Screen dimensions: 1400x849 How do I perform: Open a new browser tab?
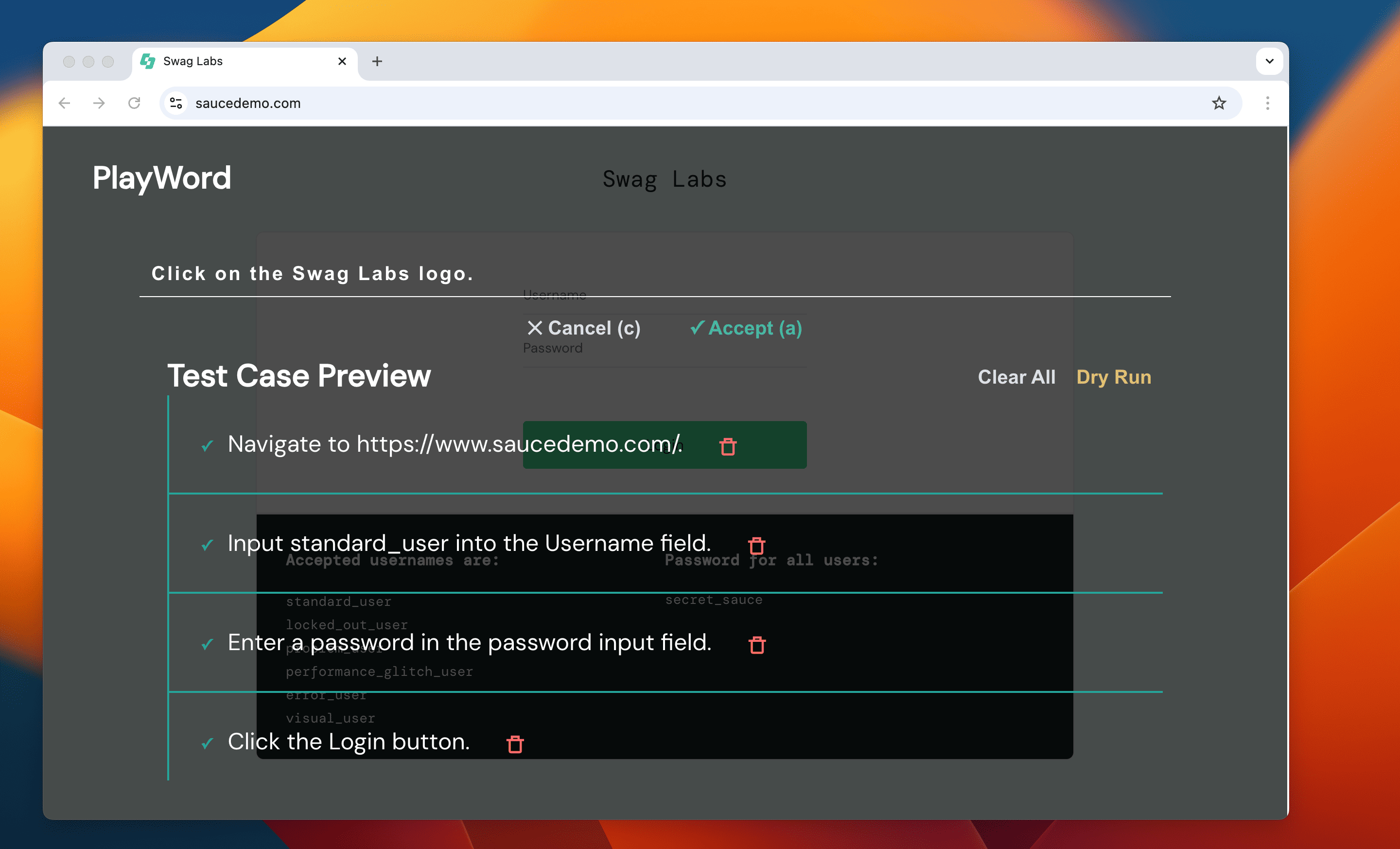pos(377,61)
